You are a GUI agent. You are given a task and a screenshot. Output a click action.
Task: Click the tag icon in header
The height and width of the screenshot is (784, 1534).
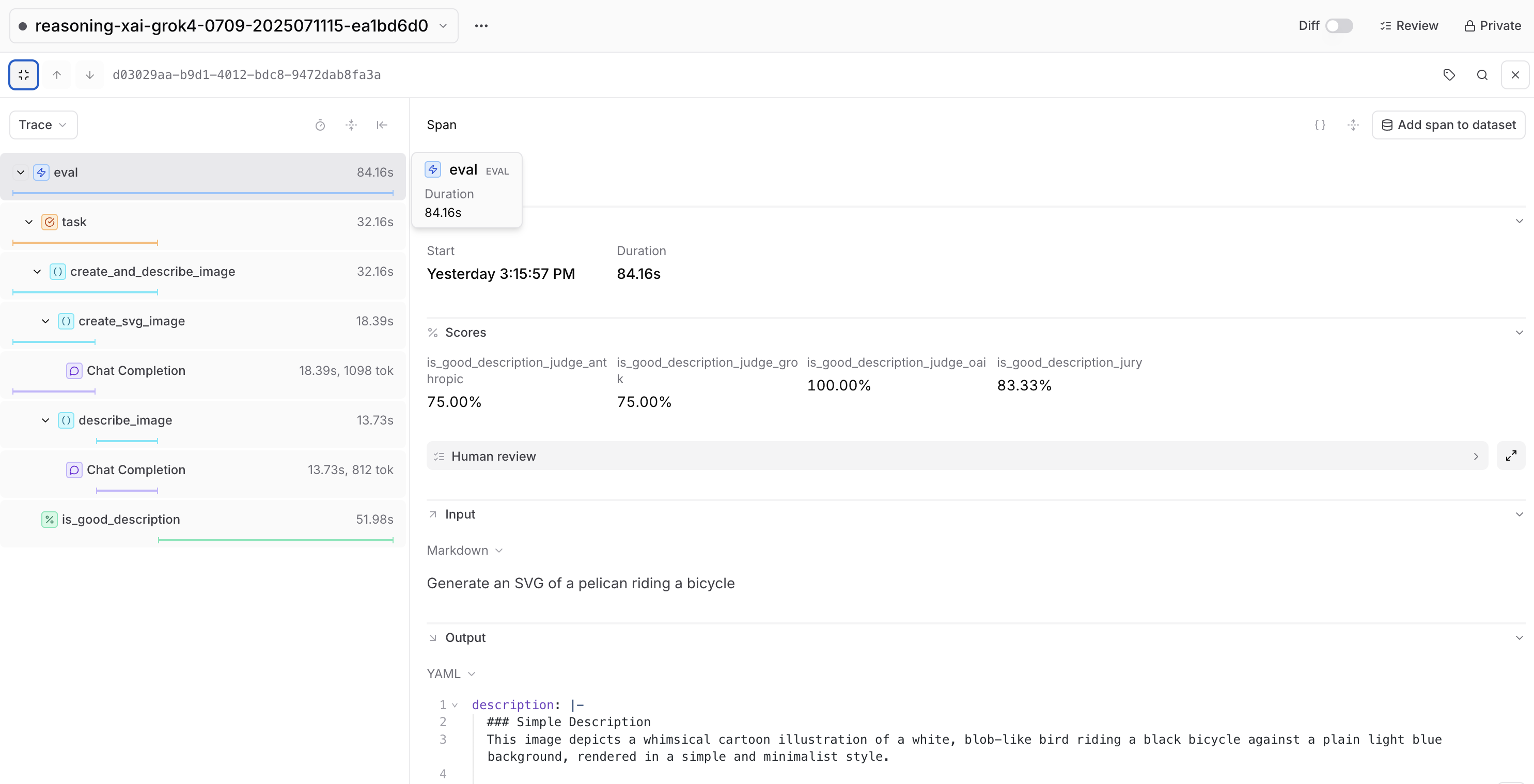pos(1449,75)
